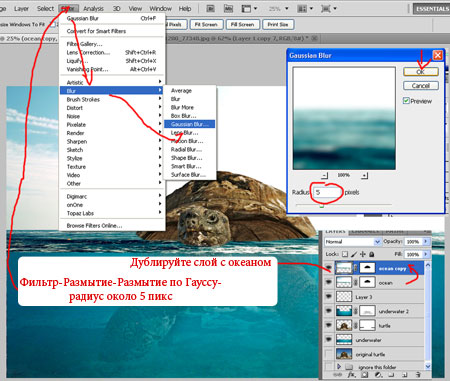The width and height of the screenshot is (450, 381).
Task: Hide the underwater 2 layer
Action: [329, 311]
